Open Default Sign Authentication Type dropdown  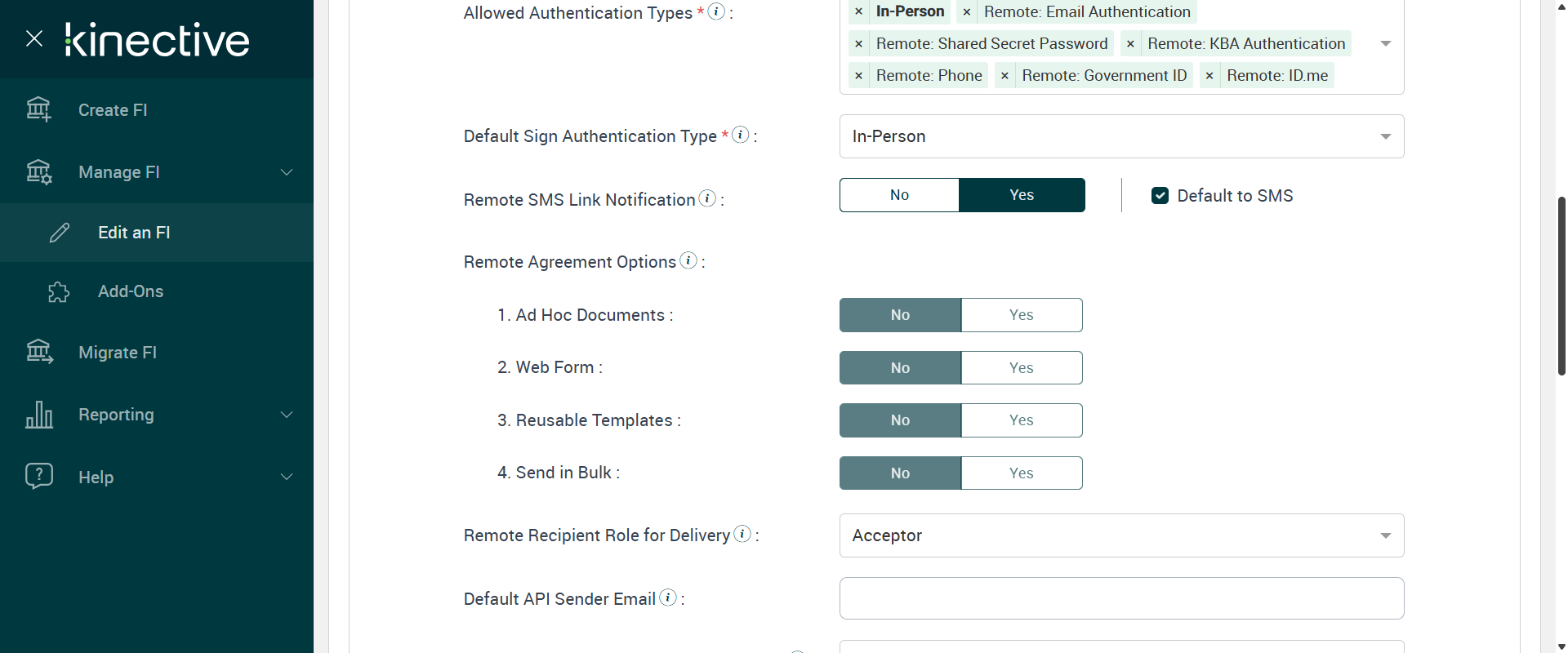1121,136
